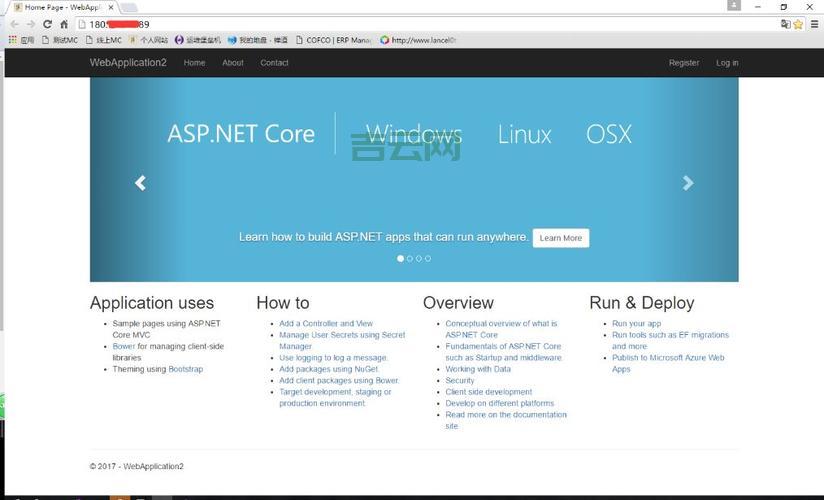Open the apps shortcut in bookmarks bar

pos(21,40)
